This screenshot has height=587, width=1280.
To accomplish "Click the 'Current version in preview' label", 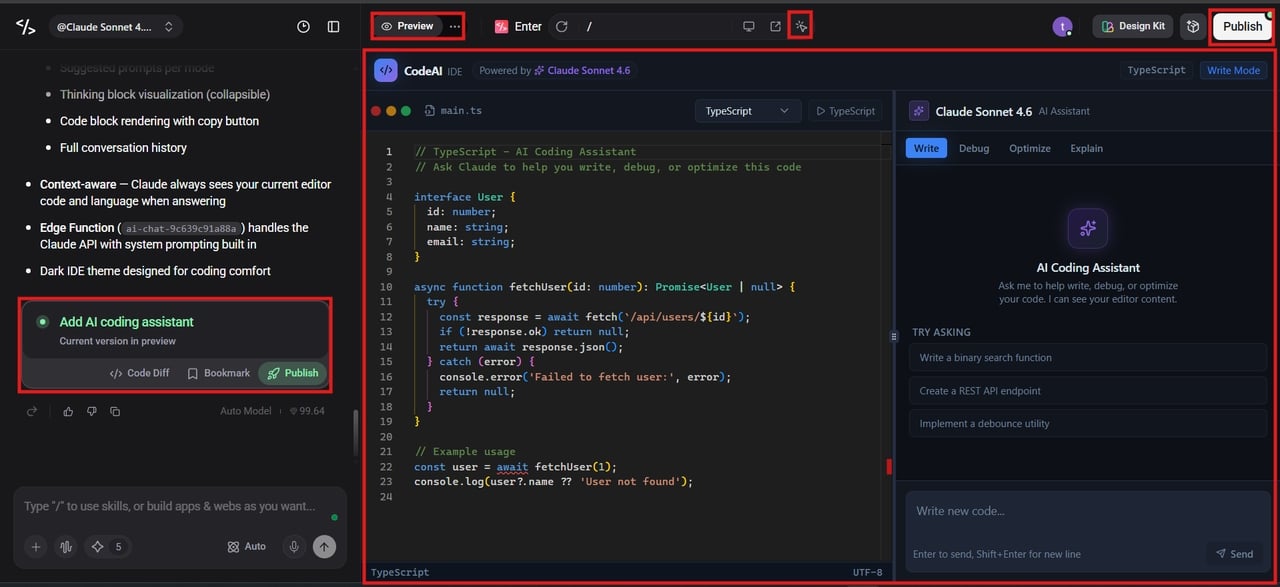I will (x=117, y=341).
